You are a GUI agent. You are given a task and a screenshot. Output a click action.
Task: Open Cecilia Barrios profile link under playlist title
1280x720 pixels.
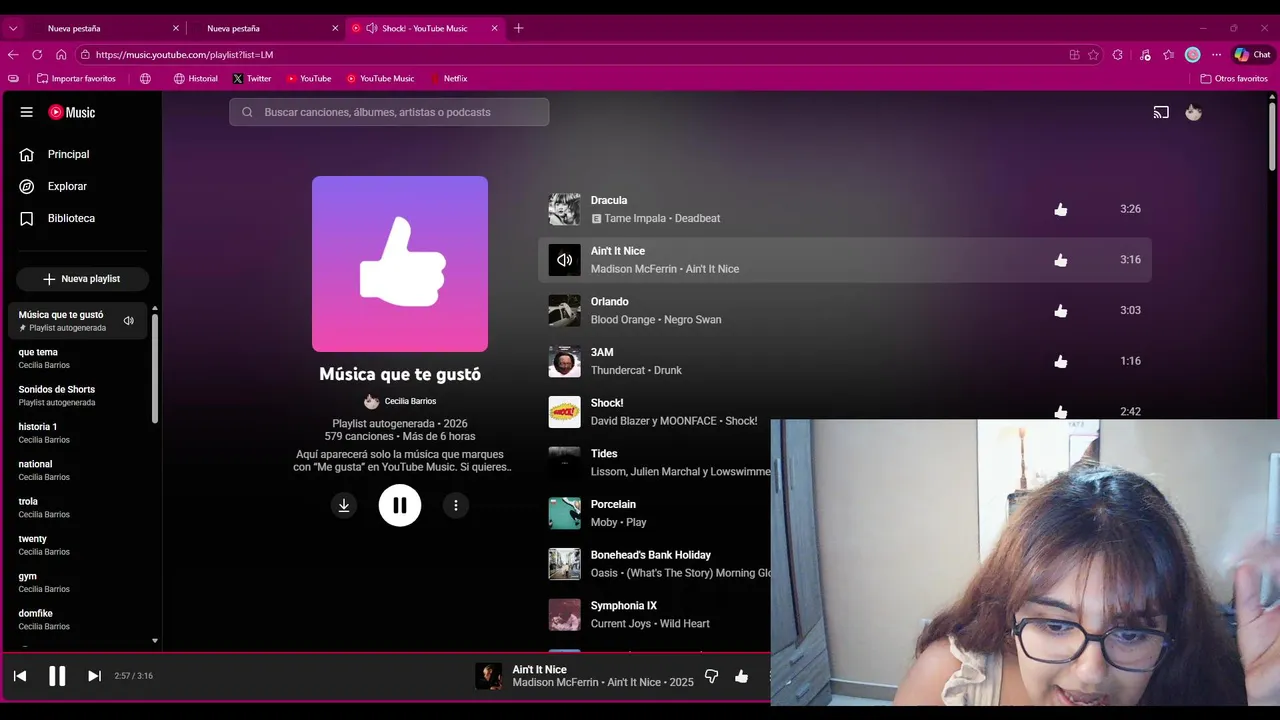coord(410,401)
